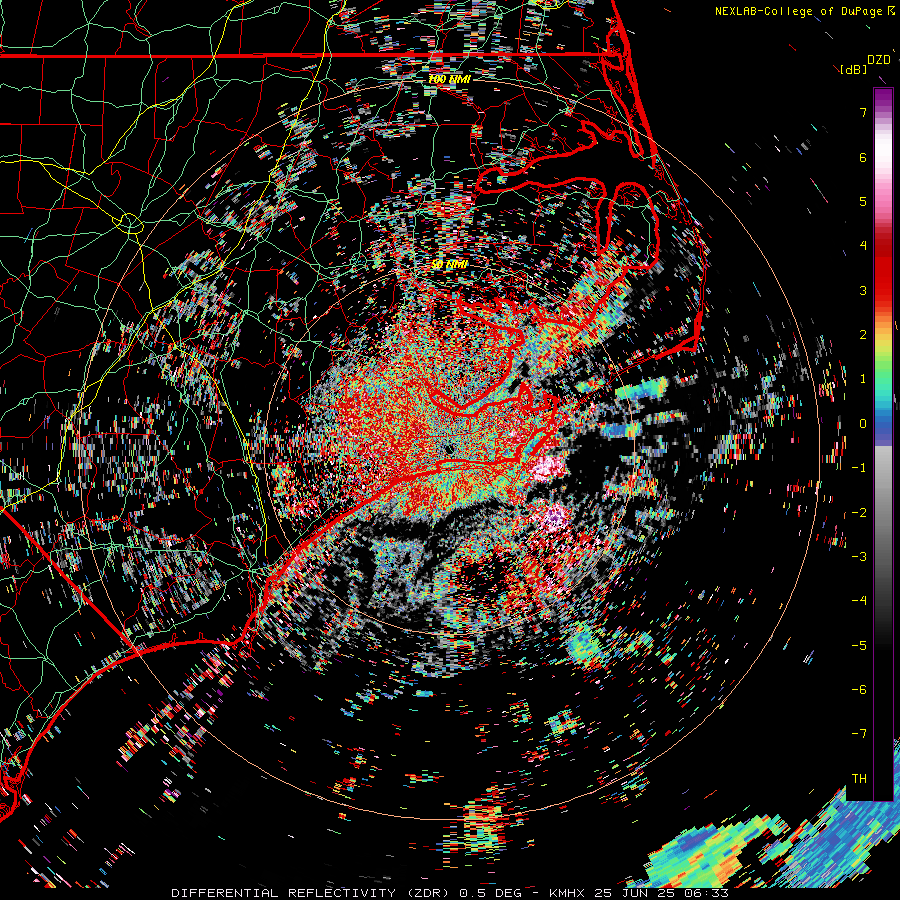Click the -1 value on the color scale
The height and width of the screenshot is (900, 900).
coord(859,468)
